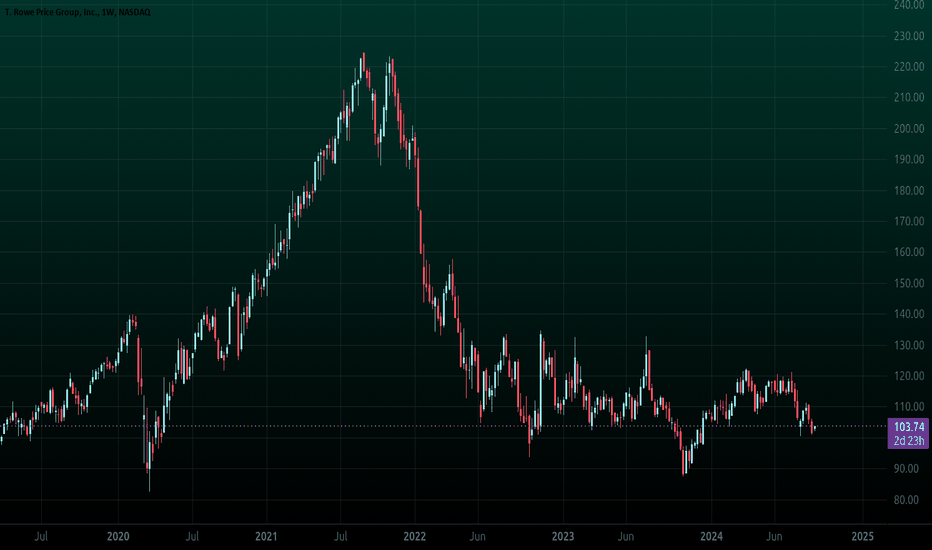The width and height of the screenshot is (932, 550).
Task: Click the 2020 label on time axis
Action: pos(118,536)
